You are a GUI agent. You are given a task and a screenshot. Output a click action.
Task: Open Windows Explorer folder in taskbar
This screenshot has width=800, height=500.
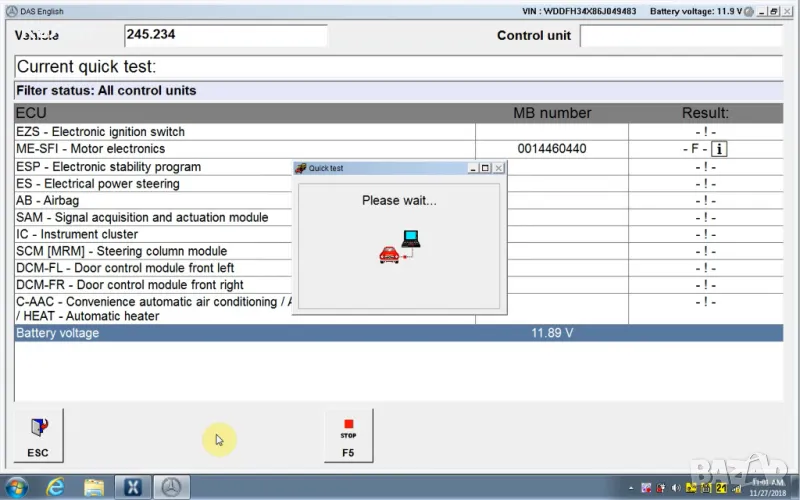pyautogui.click(x=94, y=488)
